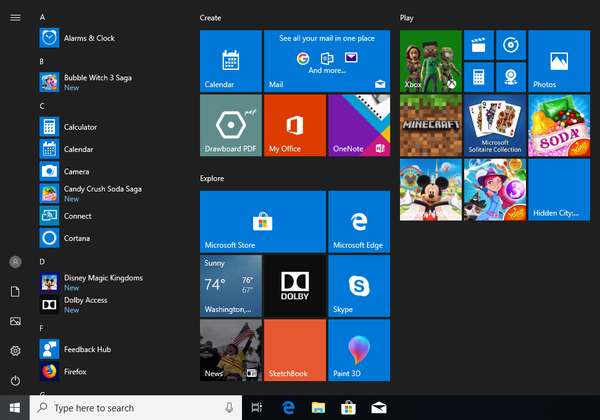600x420 pixels.
Task: Open Dolby Access in the app list
Action: 111,304
